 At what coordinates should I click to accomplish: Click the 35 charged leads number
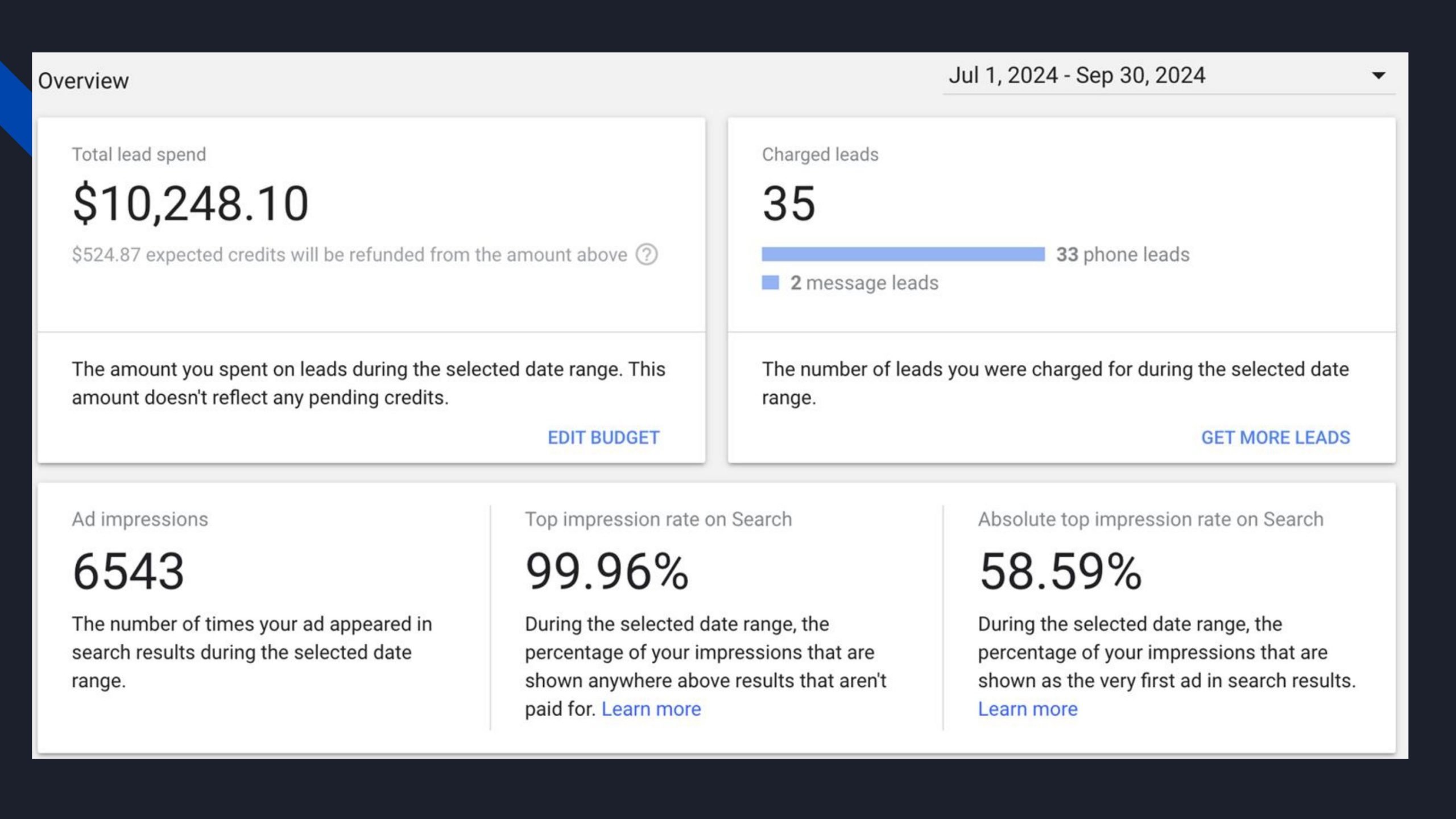pyautogui.click(x=789, y=204)
